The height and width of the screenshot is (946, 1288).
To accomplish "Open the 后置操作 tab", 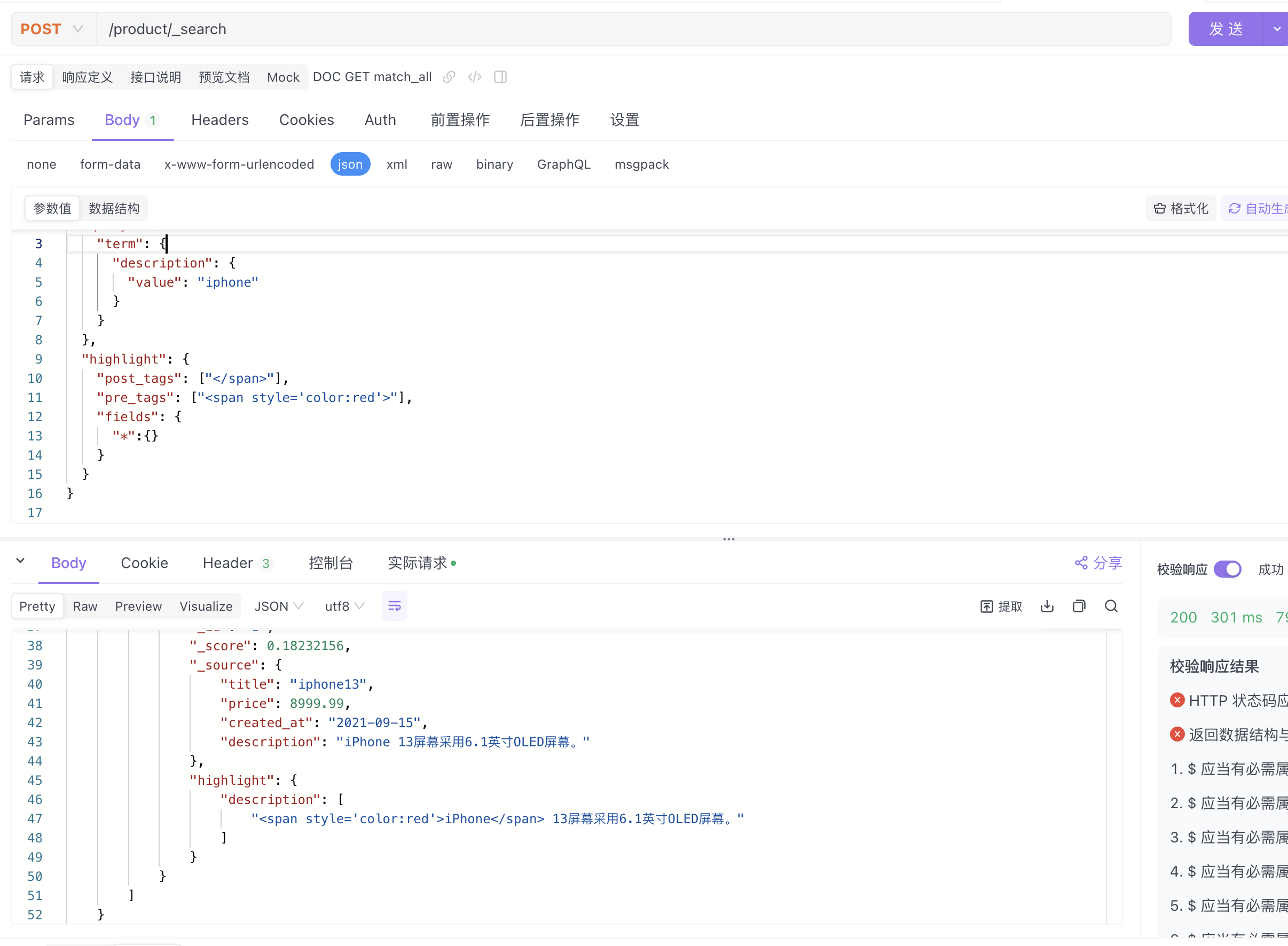I will [x=550, y=120].
